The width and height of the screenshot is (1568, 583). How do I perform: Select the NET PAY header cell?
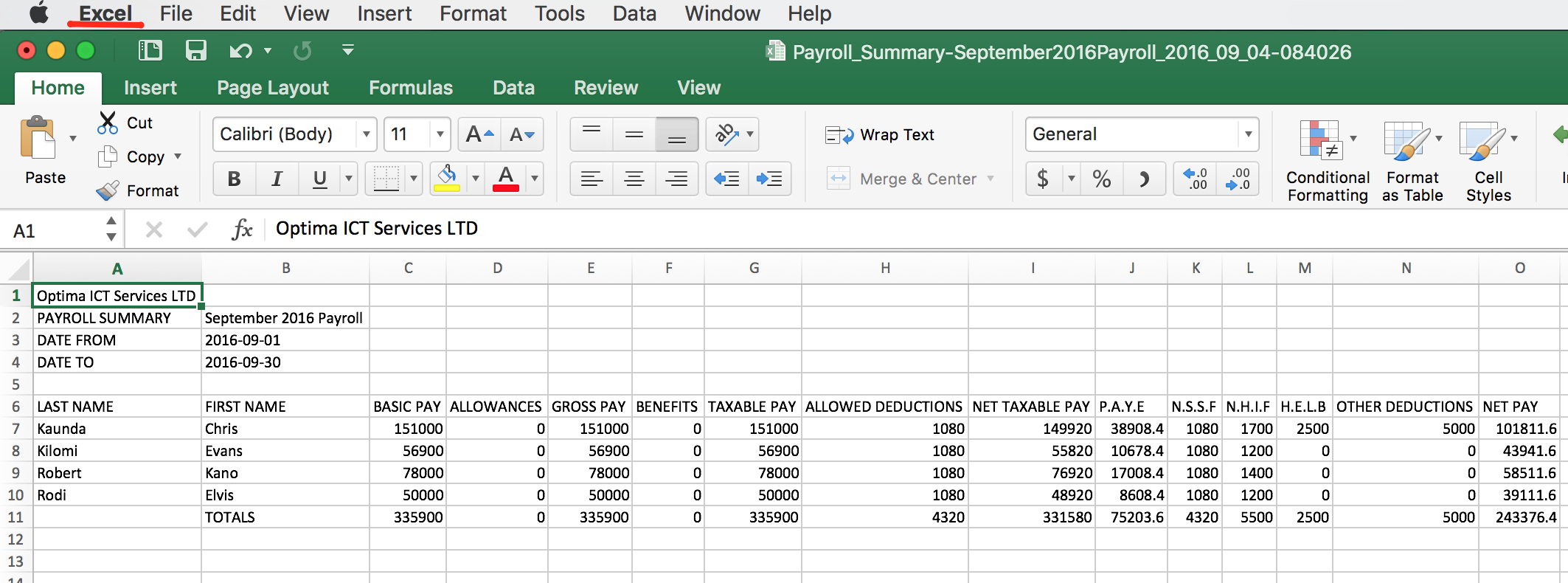pyautogui.click(x=1518, y=407)
